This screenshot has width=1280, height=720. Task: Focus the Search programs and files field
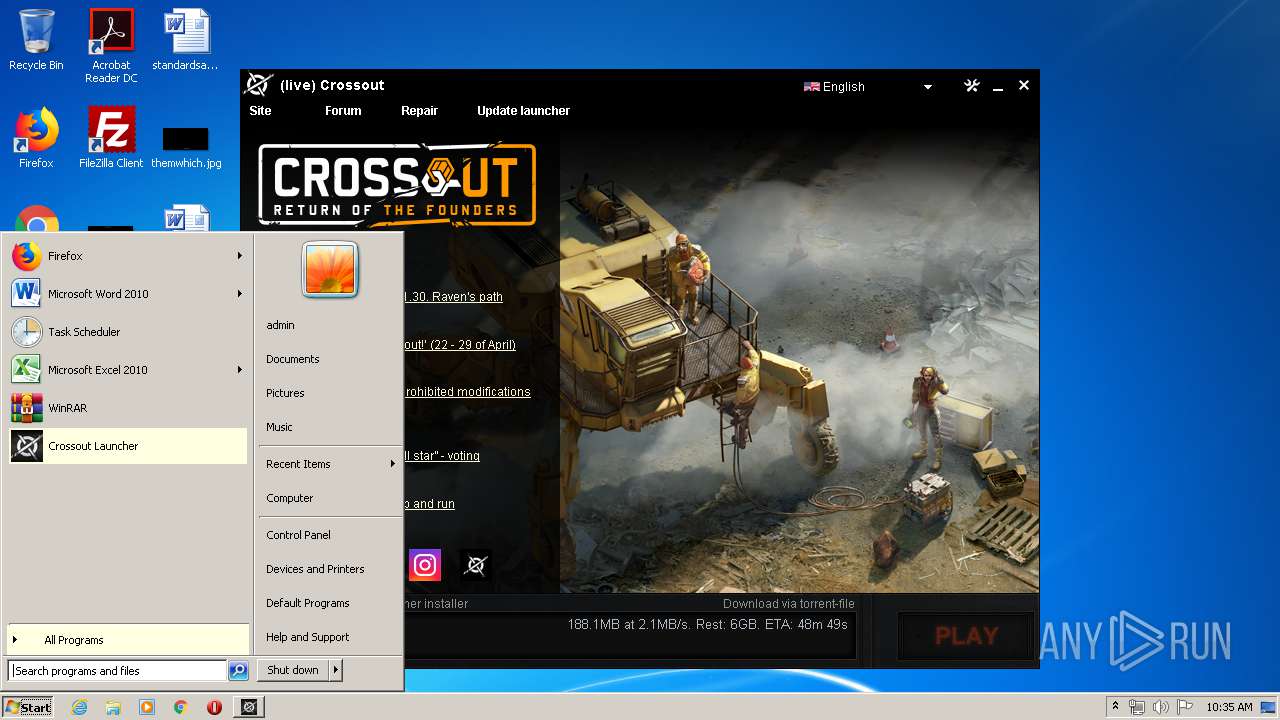click(117, 671)
